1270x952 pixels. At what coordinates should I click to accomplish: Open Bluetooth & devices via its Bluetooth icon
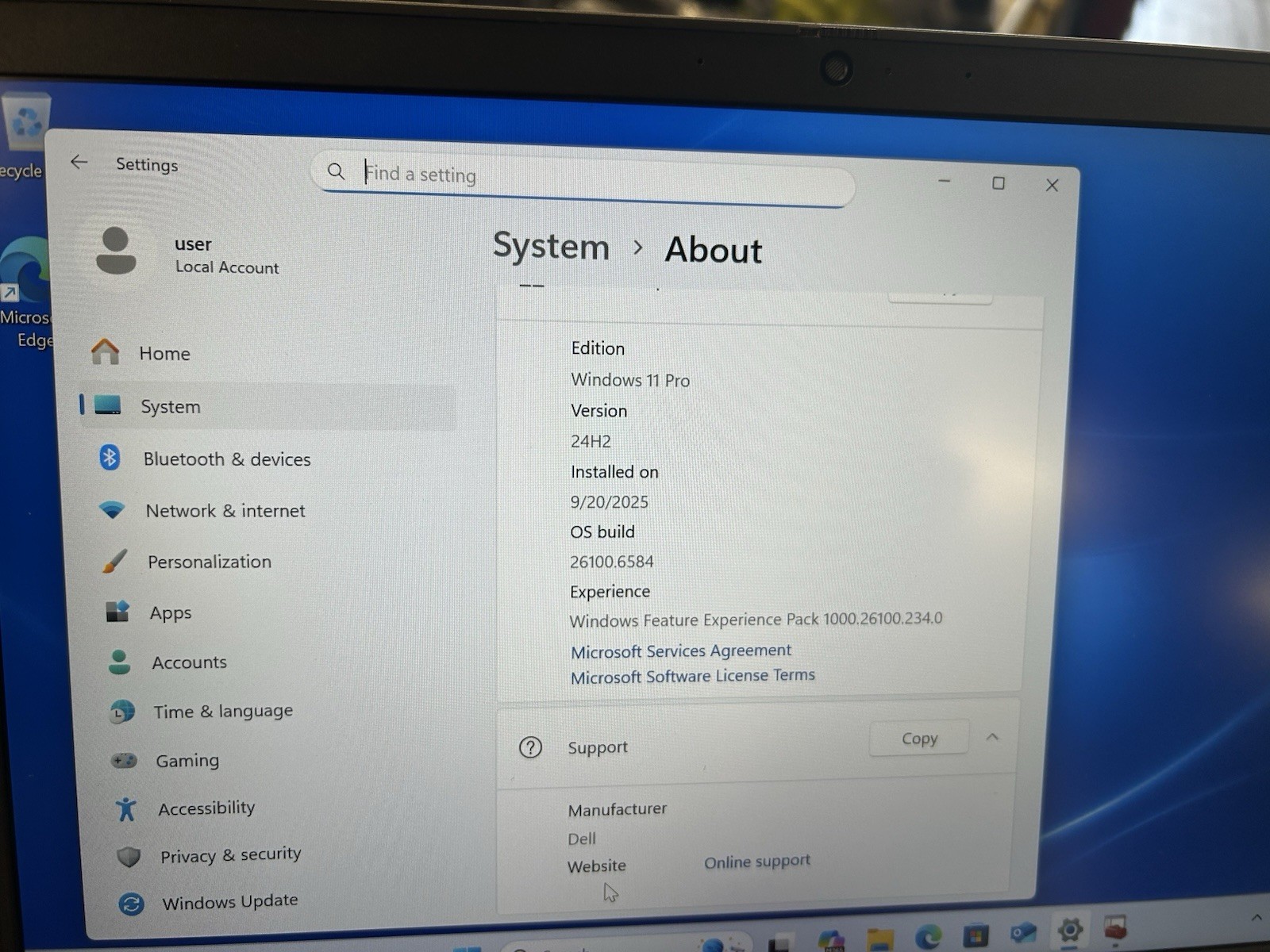tap(110, 457)
